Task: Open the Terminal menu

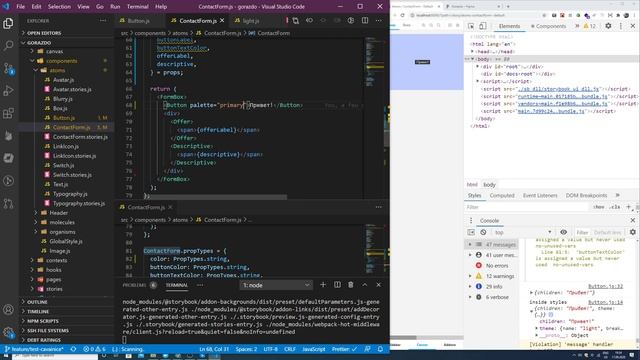Action: [138, 7]
